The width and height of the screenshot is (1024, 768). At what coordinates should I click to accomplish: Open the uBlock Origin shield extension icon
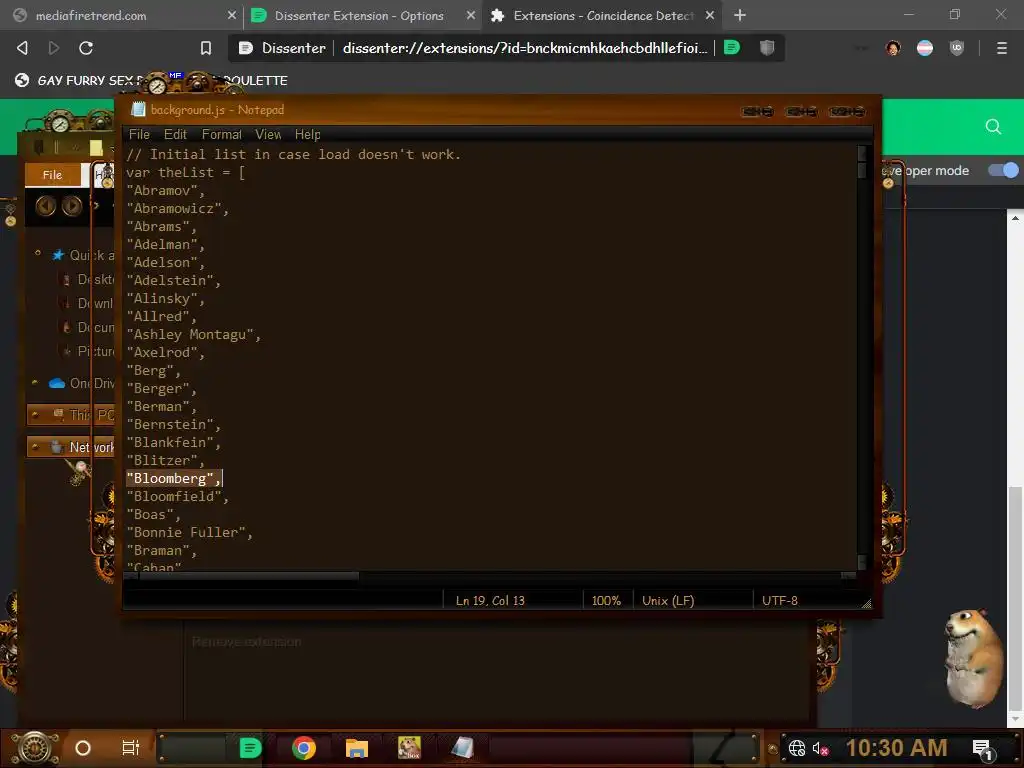pos(957,48)
